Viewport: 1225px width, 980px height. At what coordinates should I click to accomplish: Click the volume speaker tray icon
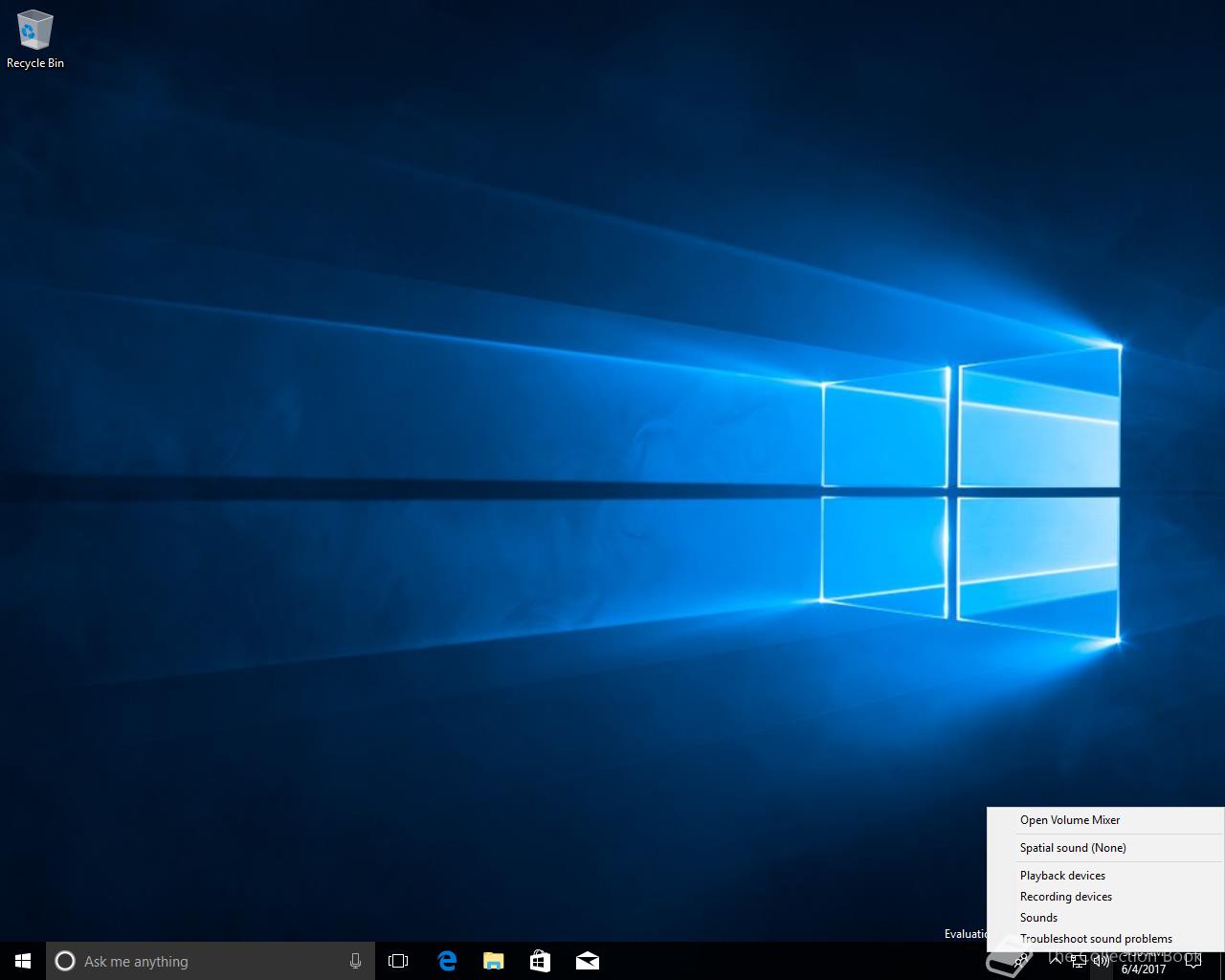(1102, 961)
